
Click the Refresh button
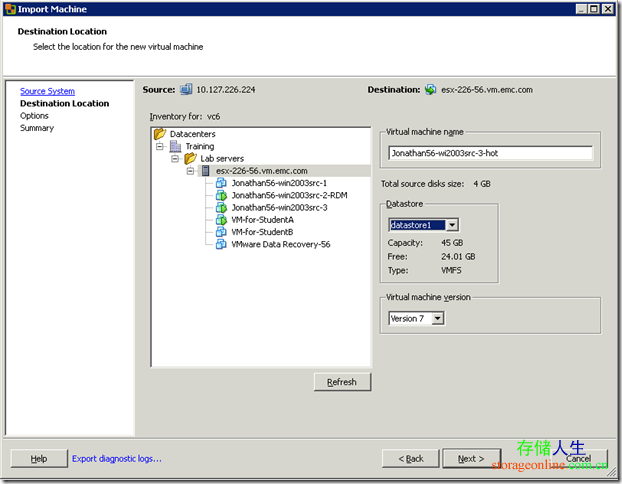pyautogui.click(x=342, y=382)
